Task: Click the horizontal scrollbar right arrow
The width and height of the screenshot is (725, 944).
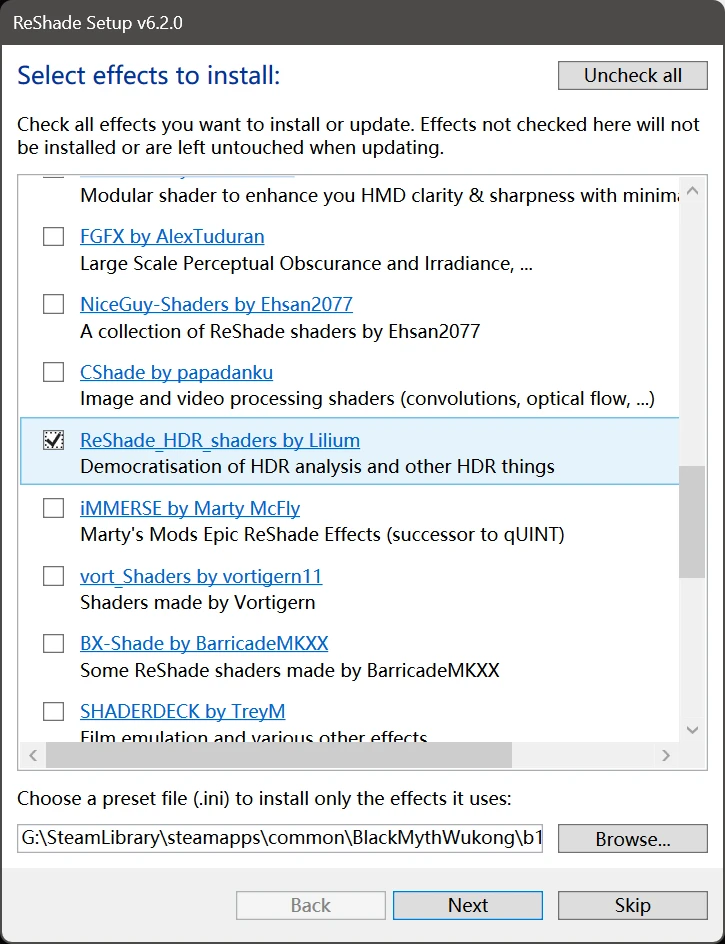Action: 668,756
